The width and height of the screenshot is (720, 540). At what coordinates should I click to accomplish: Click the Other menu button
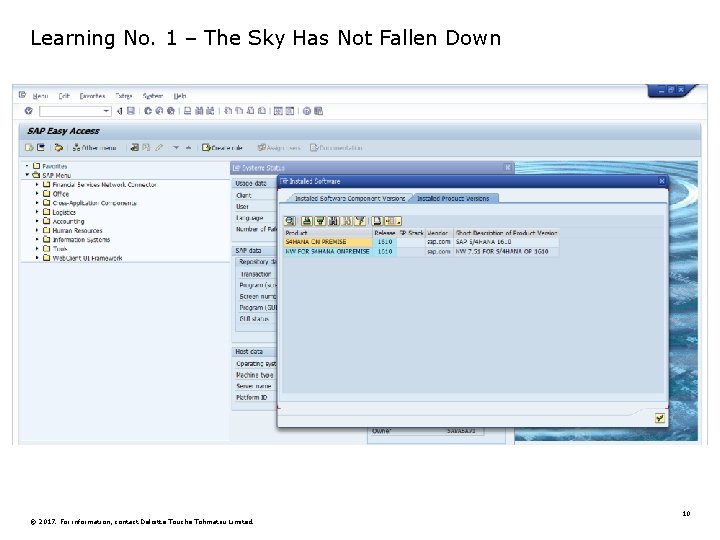point(95,148)
